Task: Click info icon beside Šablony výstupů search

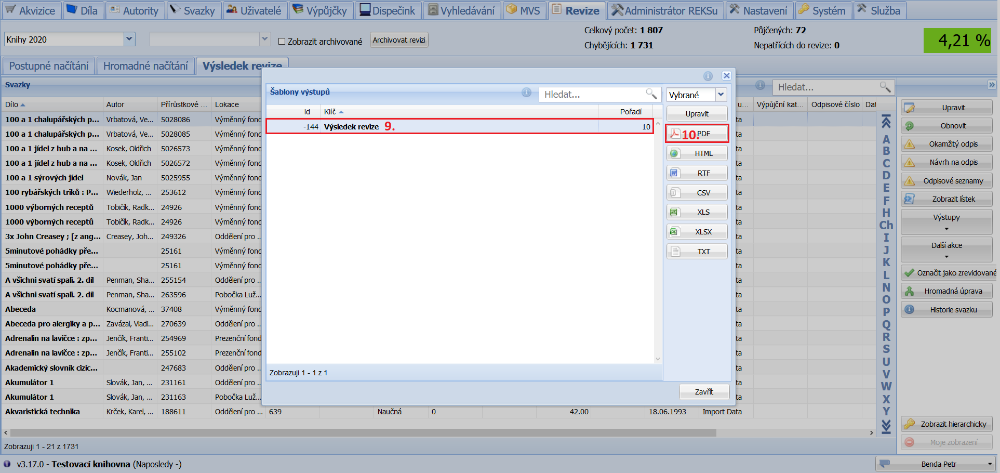Action: tap(526, 93)
